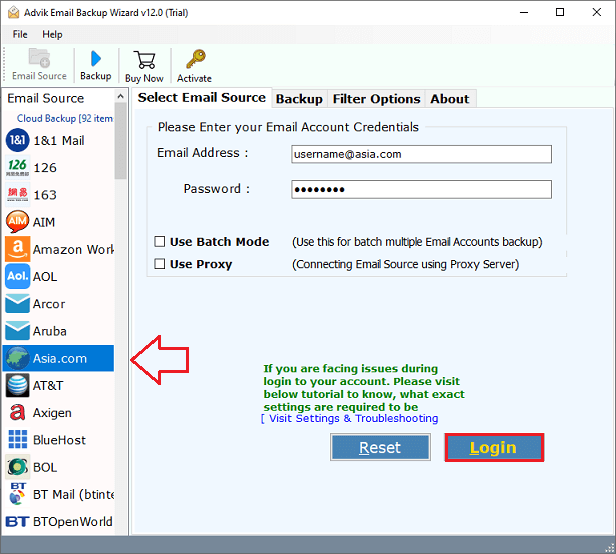Select the BTOpenWorld BT logo icon
This screenshot has width=616, height=554.
click(x=17, y=521)
